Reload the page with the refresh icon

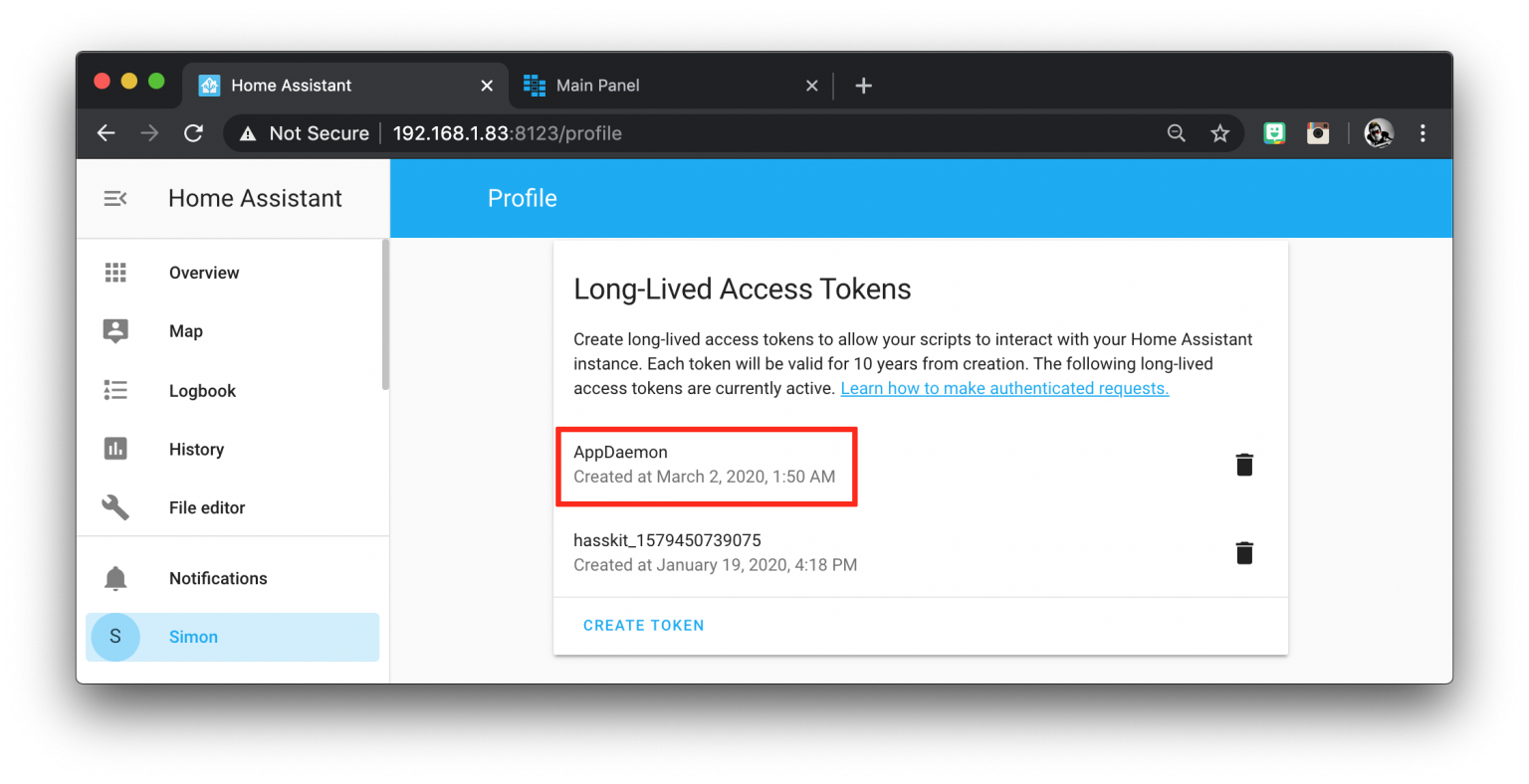tap(193, 133)
